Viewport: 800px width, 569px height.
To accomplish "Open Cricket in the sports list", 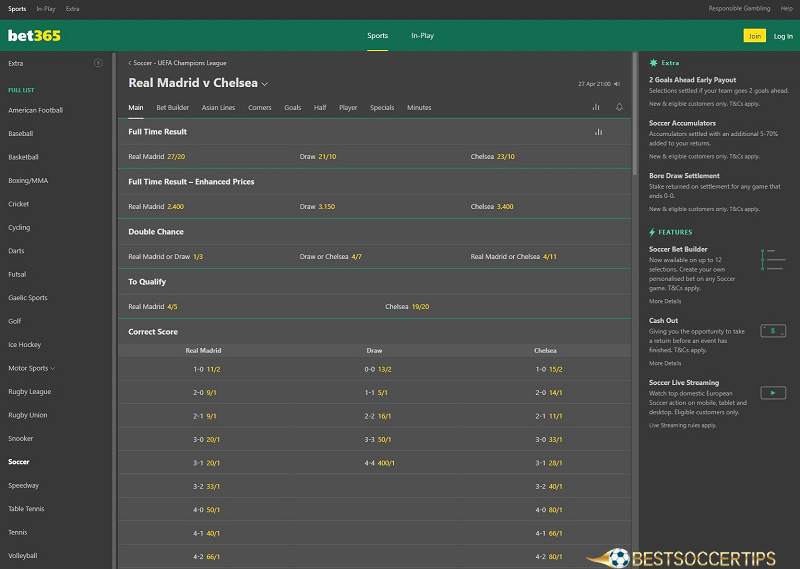I will pyautogui.click(x=18, y=204).
